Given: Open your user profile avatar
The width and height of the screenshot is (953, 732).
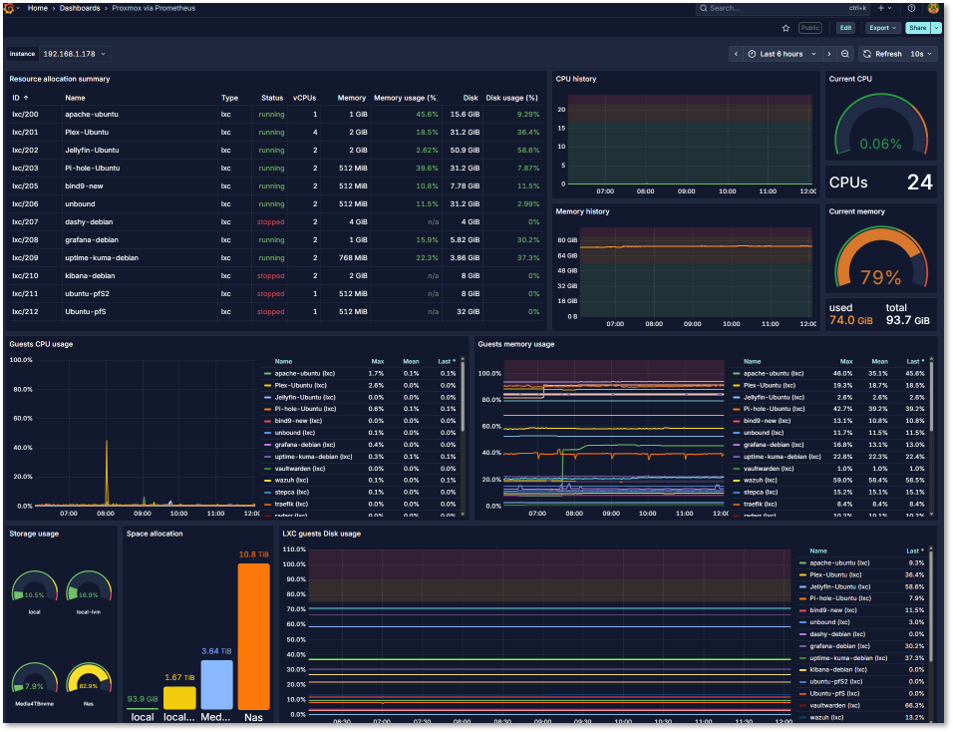Looking at the screenshot, I should 933,8.
